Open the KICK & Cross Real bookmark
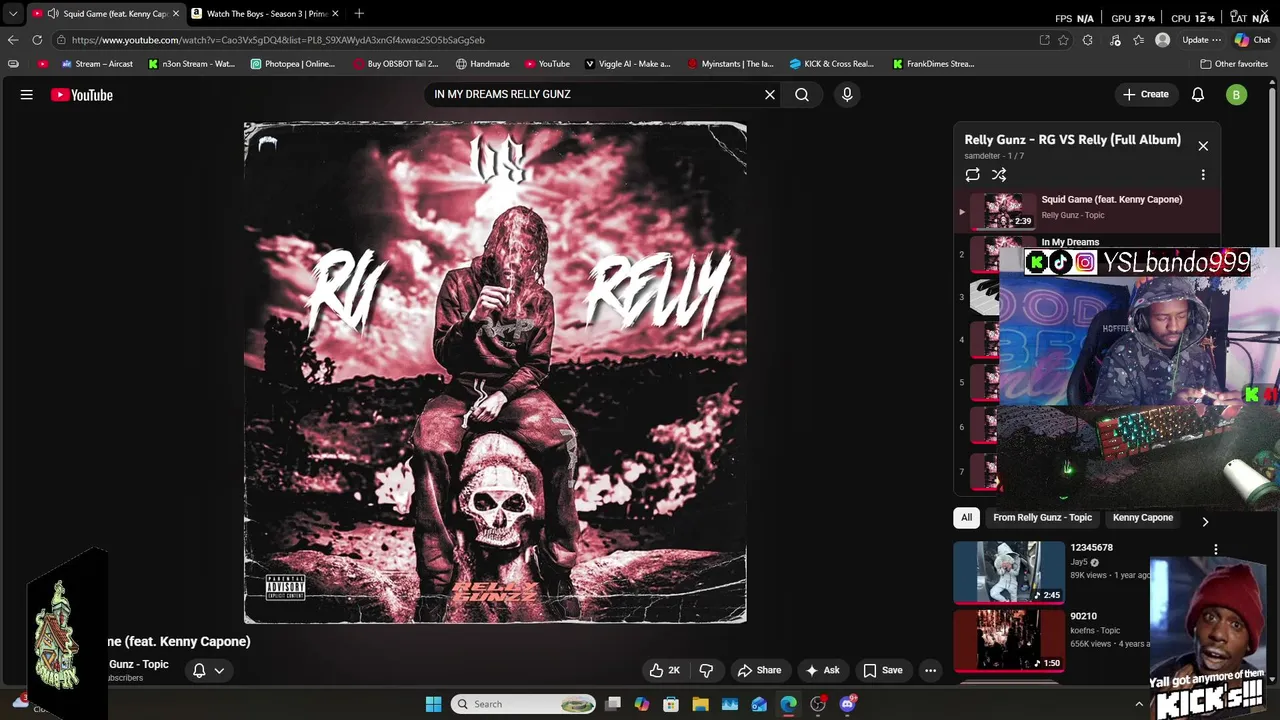Image resolution: width=1280 pixels, height=720 pixels. (832, 64)
